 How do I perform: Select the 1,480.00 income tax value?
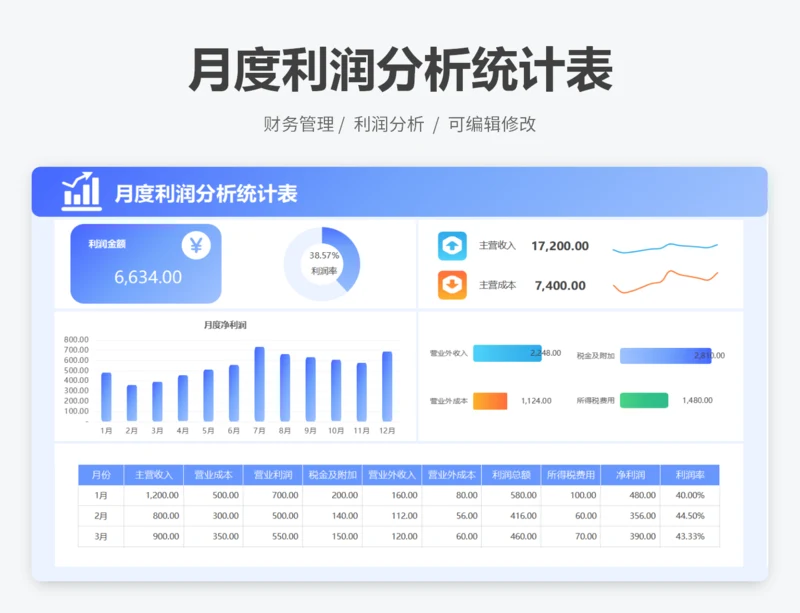point(697,400)
